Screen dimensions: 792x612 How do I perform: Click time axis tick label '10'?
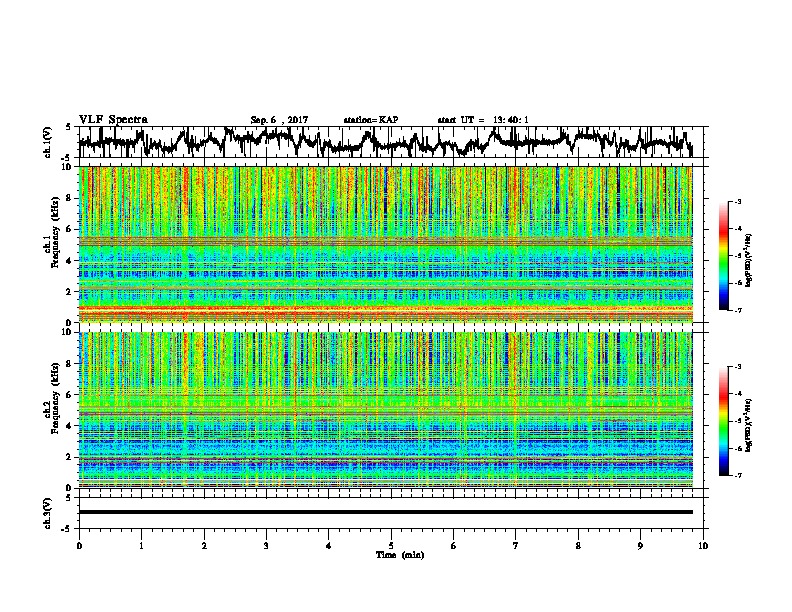coord(703,546)
